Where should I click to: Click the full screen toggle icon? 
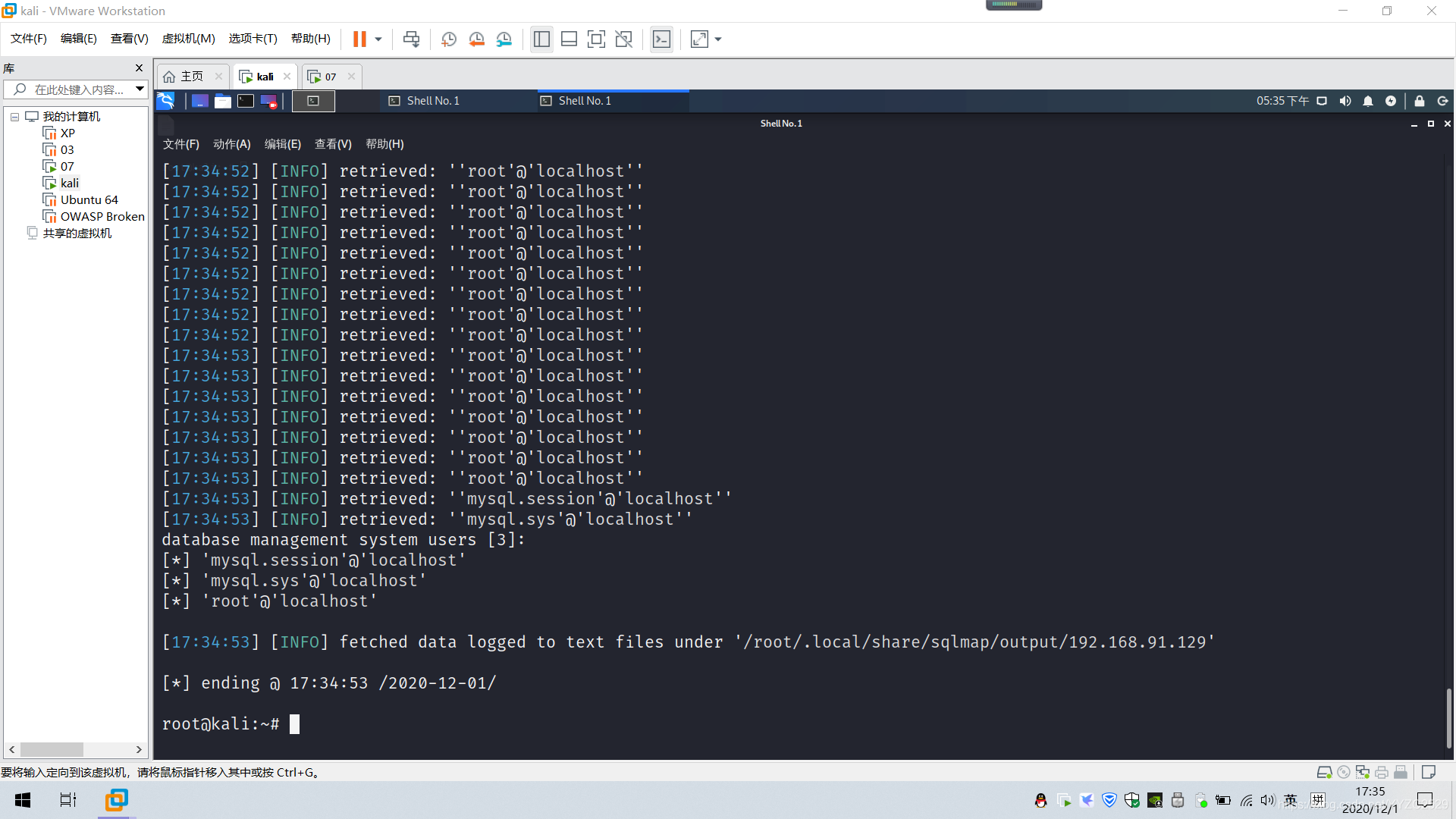pos(700,39)
